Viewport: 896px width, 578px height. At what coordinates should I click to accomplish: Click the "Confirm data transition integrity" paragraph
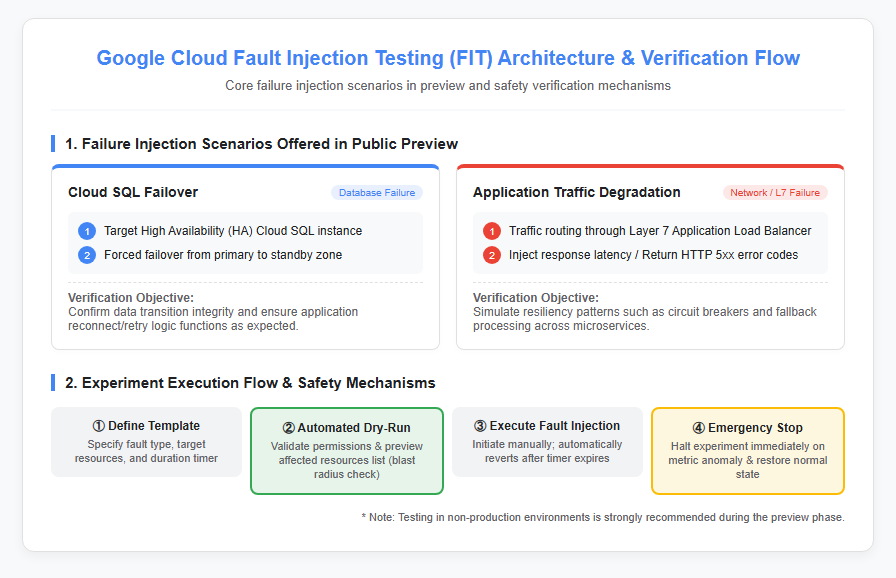(x=213, y=319)
